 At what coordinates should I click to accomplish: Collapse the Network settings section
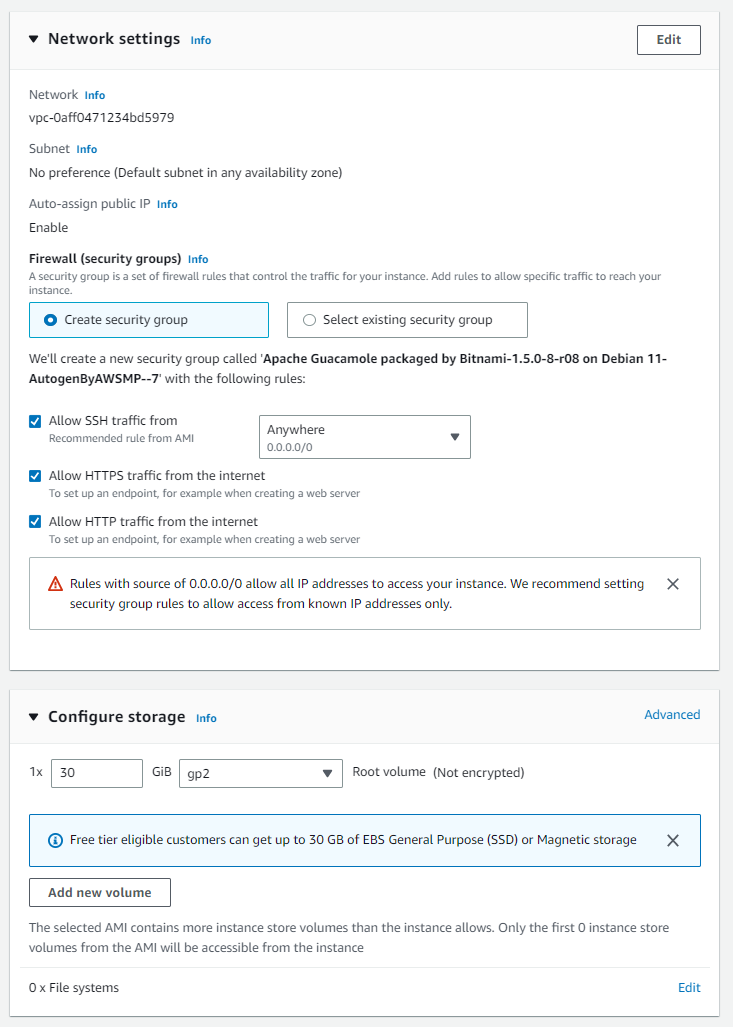click(33, 38)
